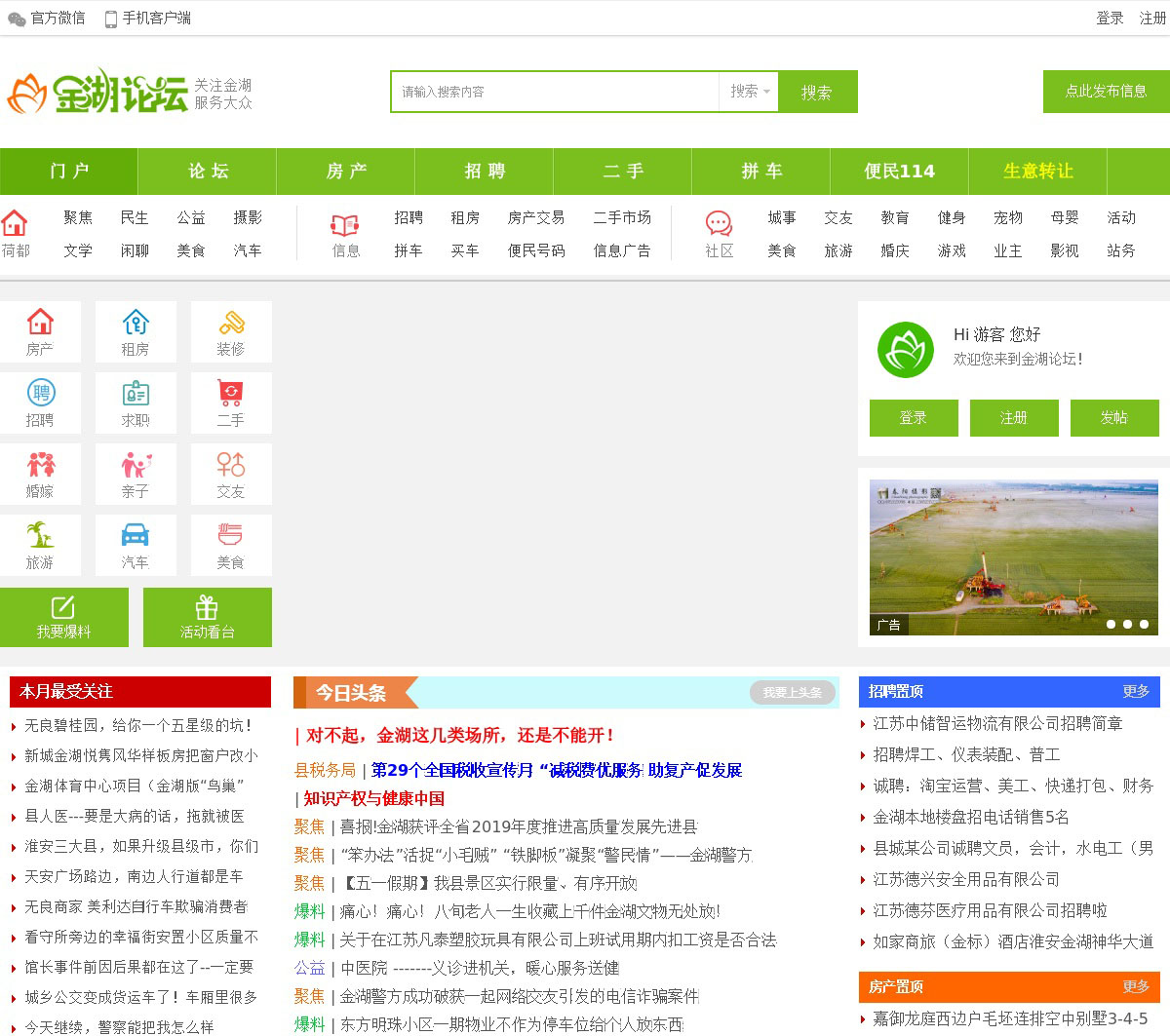Select the 汽车 car icon tile
Image resolution: width=1170 pixels, height=1036 pixels.
(136, 546)
